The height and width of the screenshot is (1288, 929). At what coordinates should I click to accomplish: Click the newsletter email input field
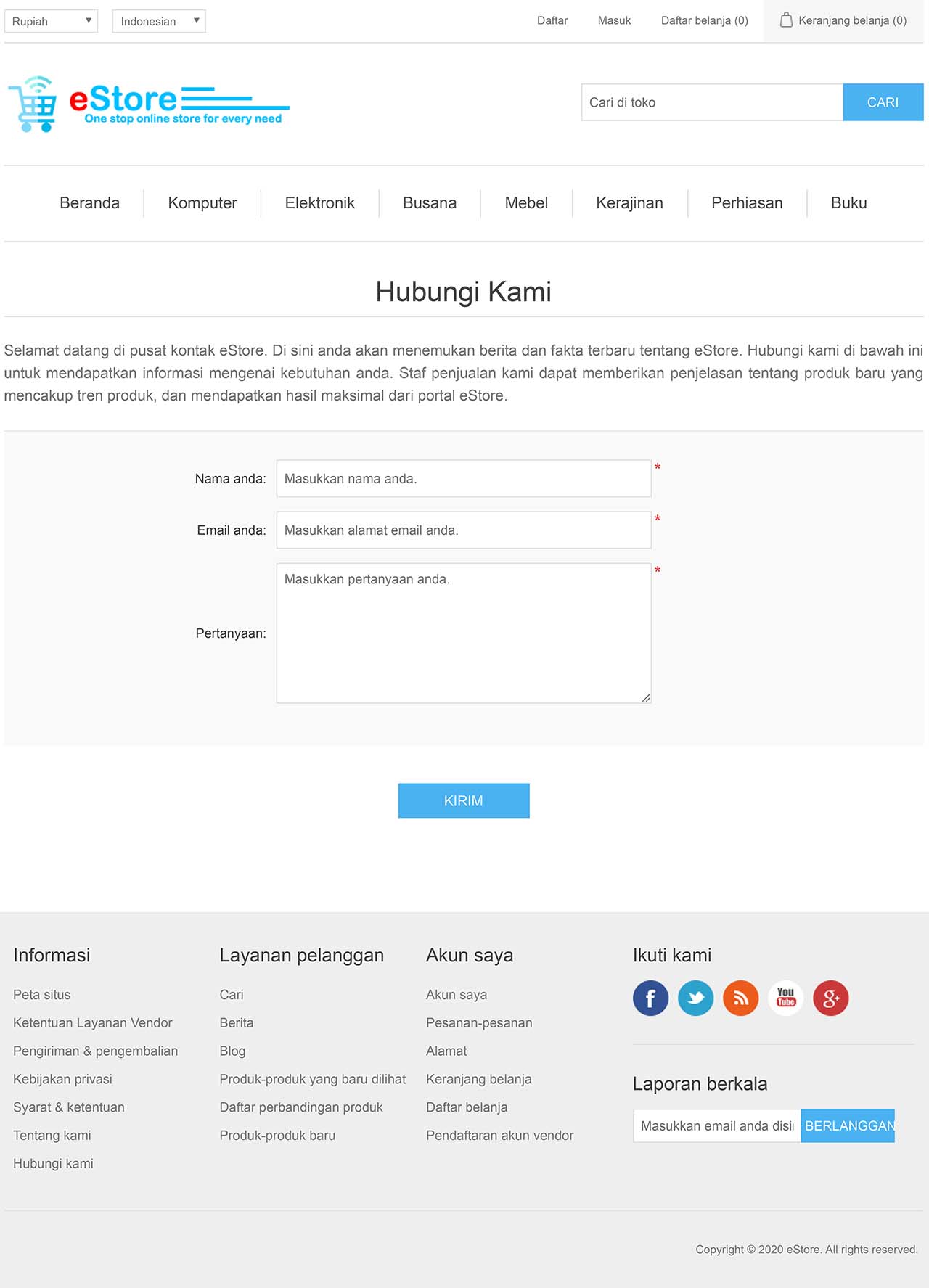(x=716, y=1125)
